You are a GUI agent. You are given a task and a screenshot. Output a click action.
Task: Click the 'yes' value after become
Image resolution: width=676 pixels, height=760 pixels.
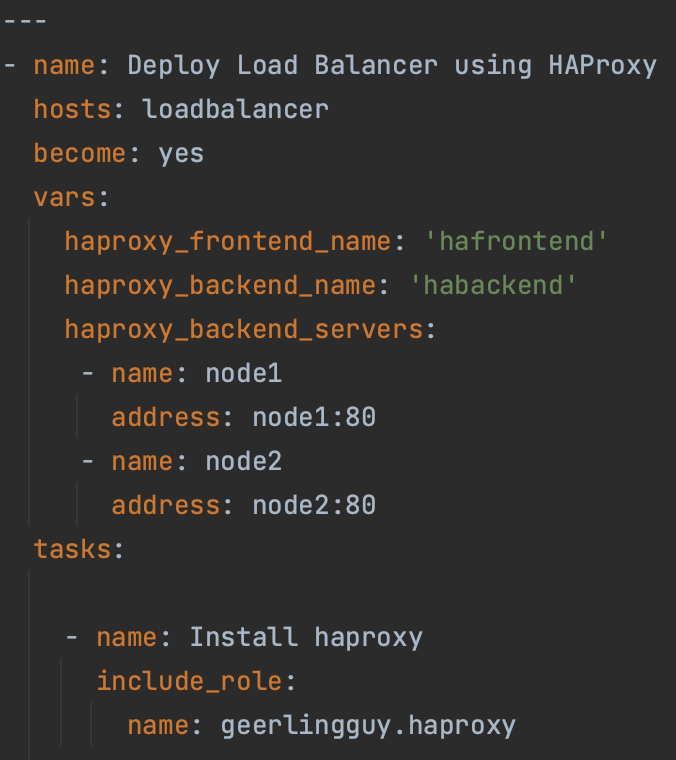(x=181, y=153)
